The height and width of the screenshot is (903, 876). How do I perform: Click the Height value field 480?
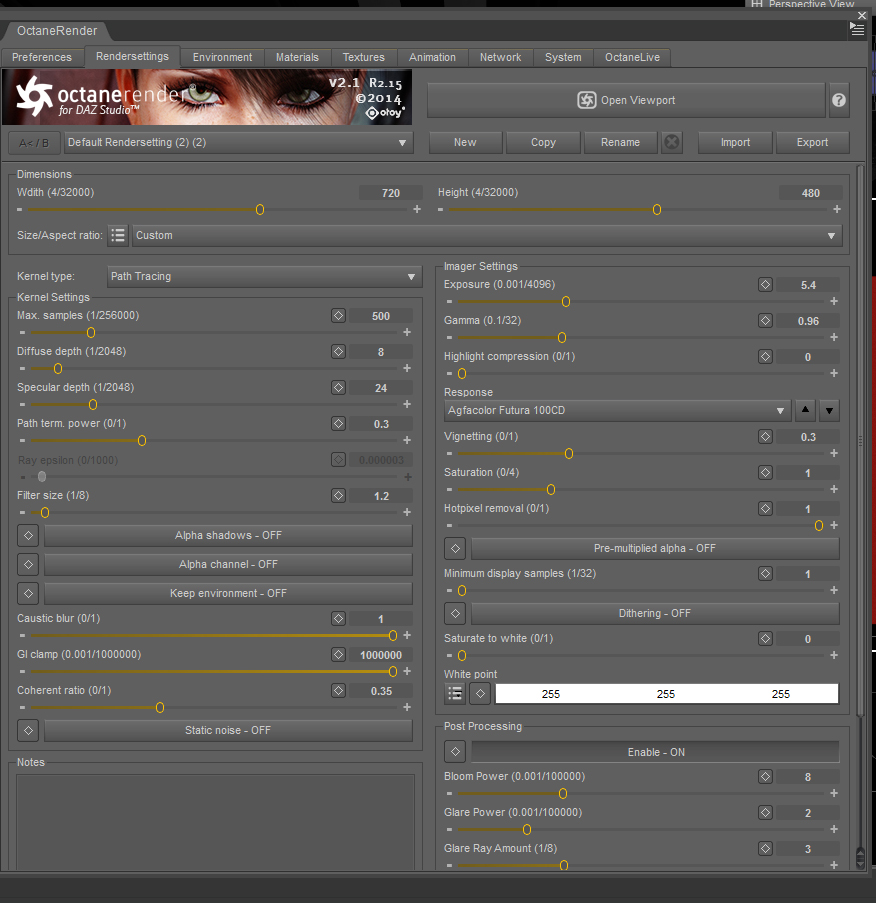(810, 193)
